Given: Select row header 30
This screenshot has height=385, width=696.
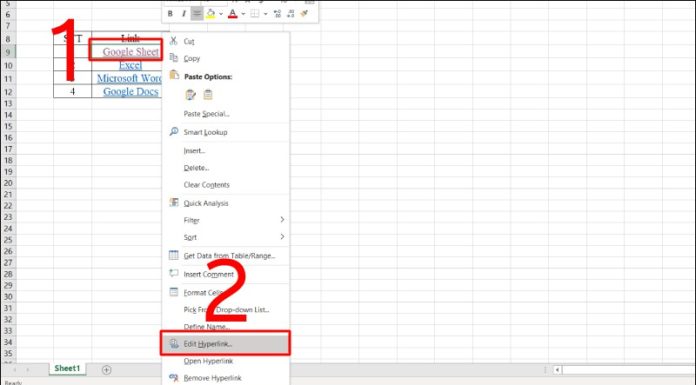Looking at the screenshot, I should coord(8,297).
